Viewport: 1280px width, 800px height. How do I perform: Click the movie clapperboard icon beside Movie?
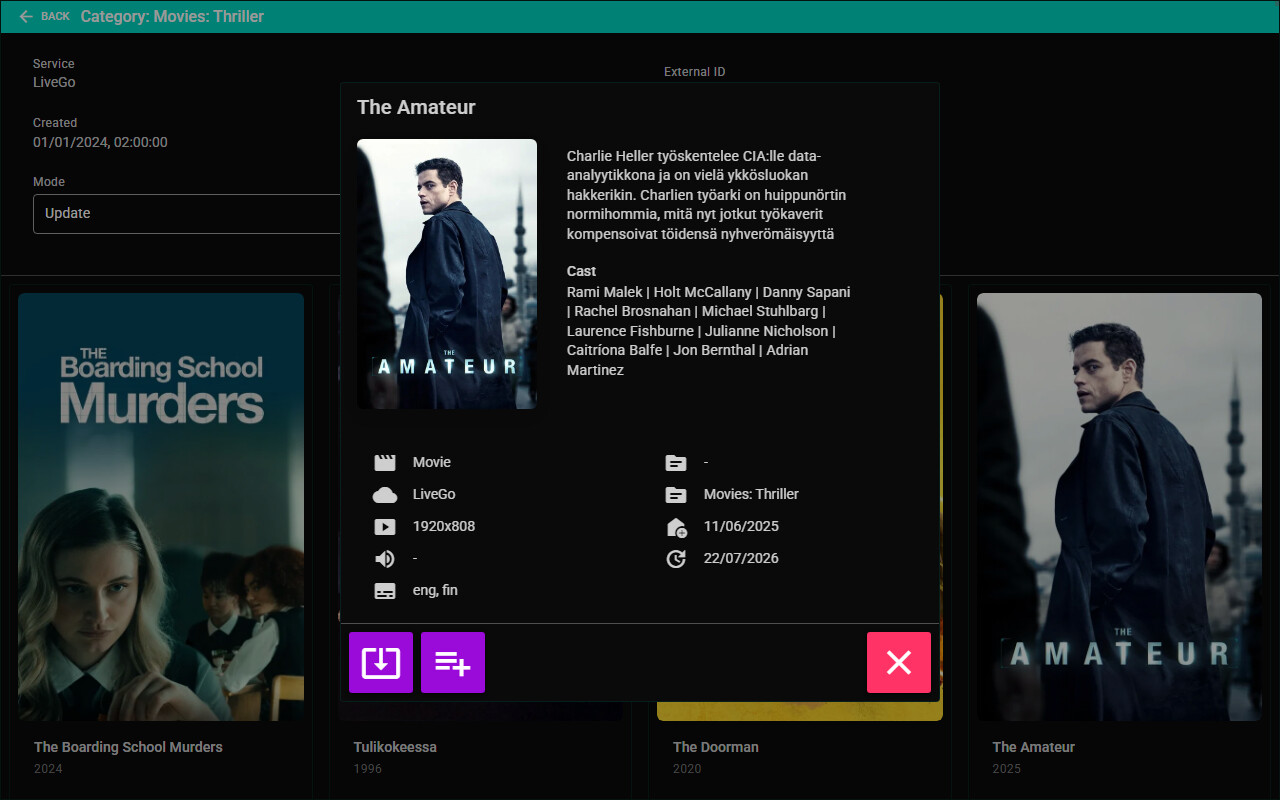pos(385,462)
